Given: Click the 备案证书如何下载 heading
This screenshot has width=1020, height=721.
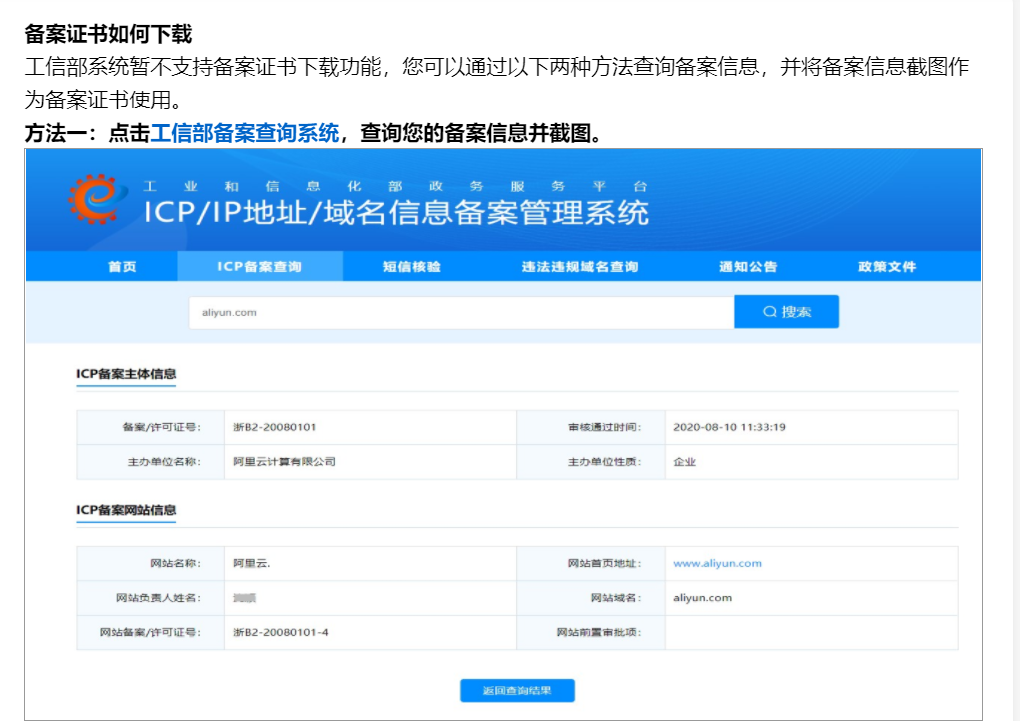Looking at the screenshot, I should point(109,34).
